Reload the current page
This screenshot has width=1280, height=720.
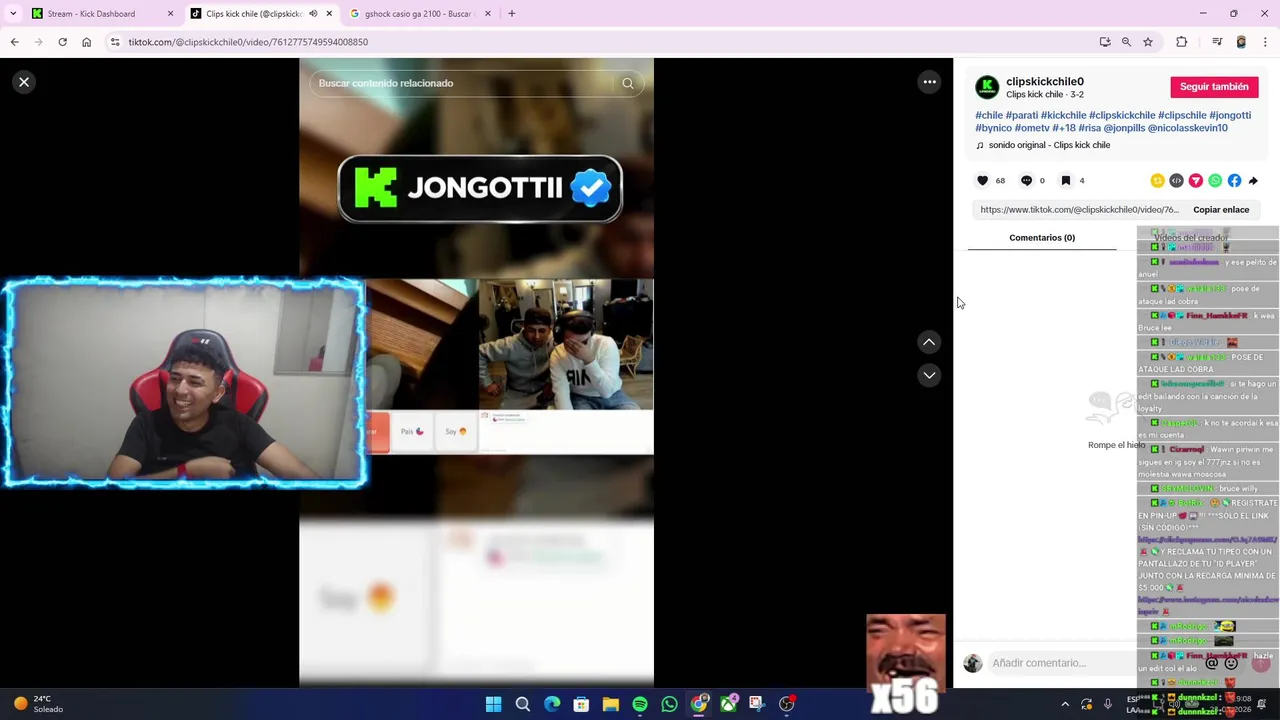point(62,42)
